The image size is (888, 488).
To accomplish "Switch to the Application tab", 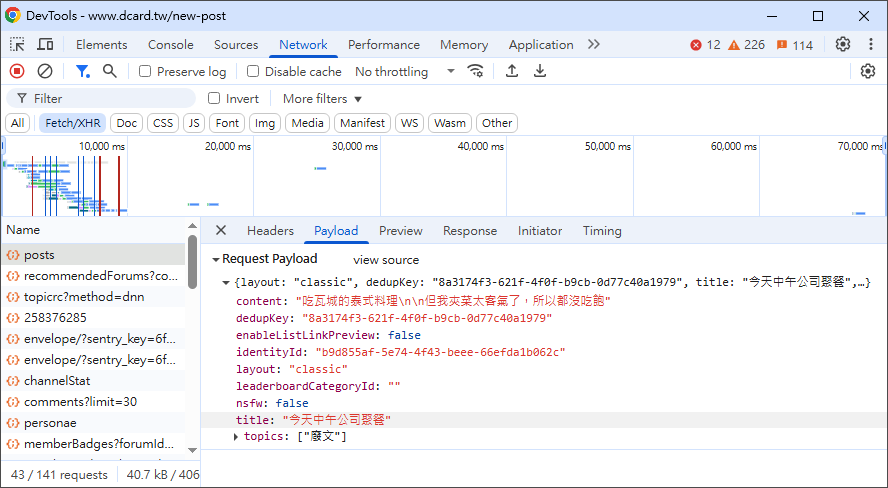I will coord(541,45).
